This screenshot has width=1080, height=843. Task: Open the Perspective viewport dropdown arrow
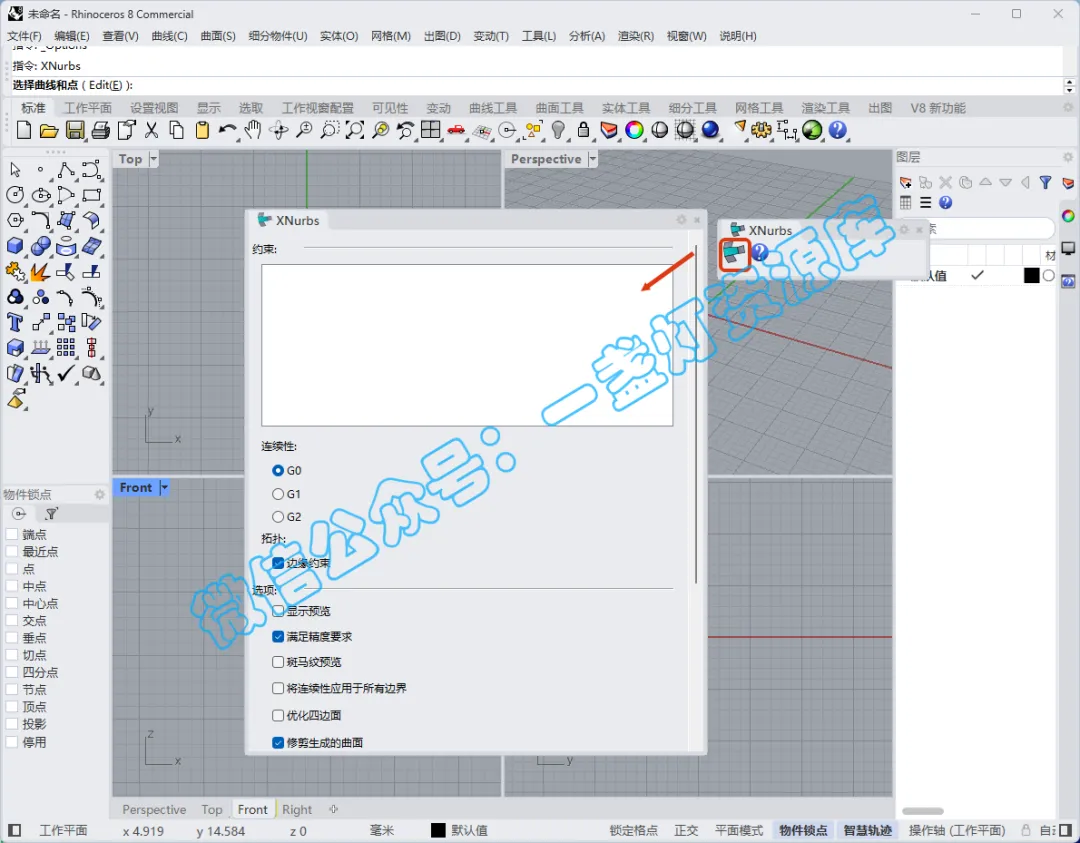592,159
